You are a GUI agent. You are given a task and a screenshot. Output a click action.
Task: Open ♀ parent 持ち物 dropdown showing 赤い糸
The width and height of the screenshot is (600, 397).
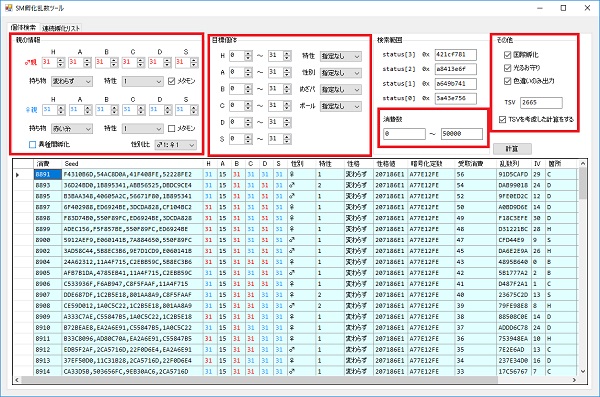pyautogui.click(x=72, y=129)
